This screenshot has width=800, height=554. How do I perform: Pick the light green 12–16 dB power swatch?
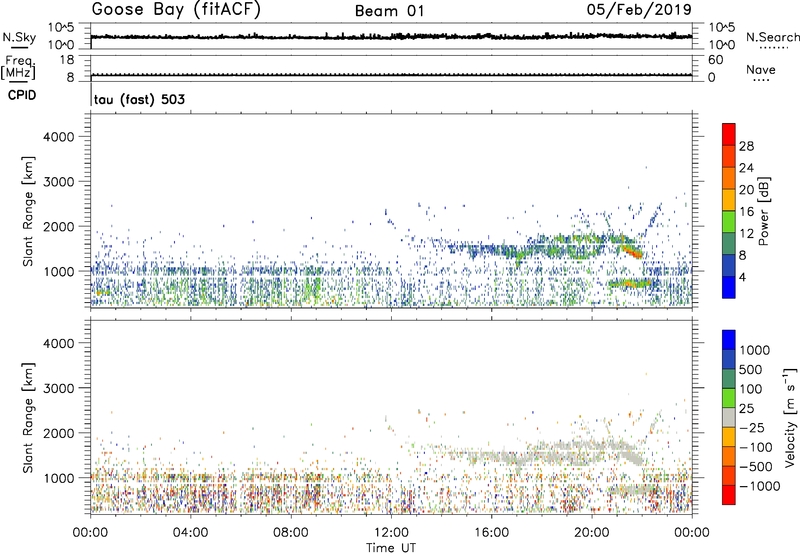[x=729, y=221]
